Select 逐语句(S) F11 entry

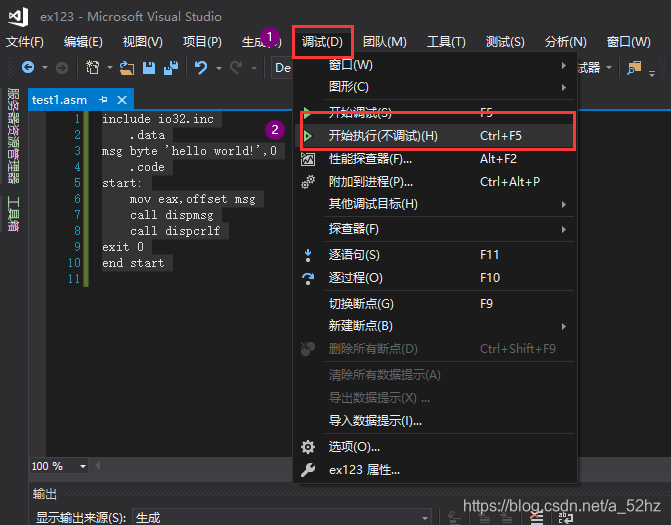(x=434, y=255)
